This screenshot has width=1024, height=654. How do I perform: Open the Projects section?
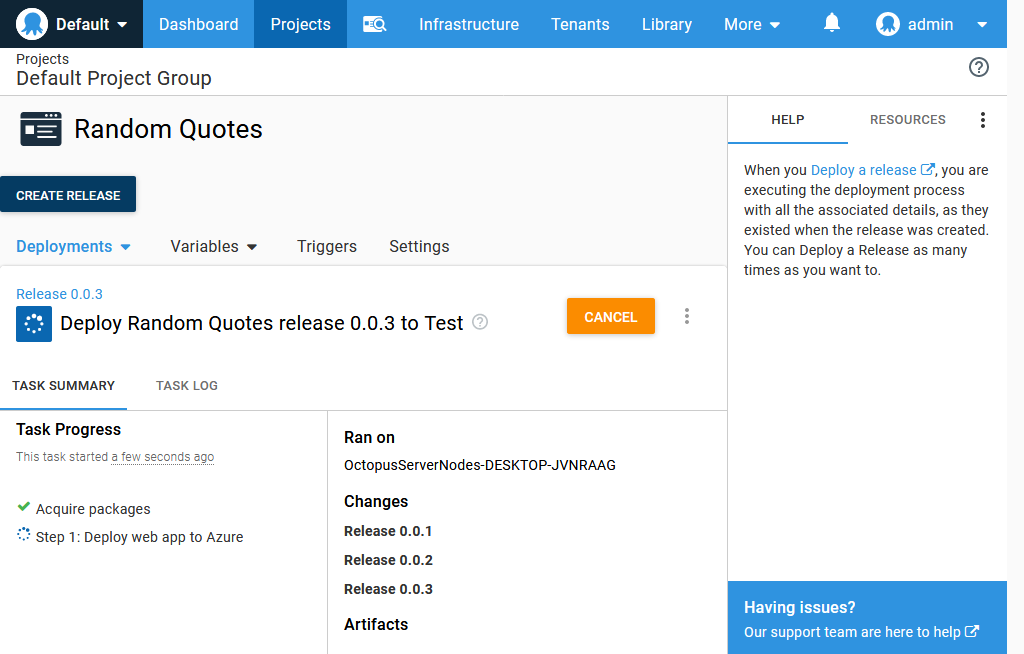tap(300, 24)
